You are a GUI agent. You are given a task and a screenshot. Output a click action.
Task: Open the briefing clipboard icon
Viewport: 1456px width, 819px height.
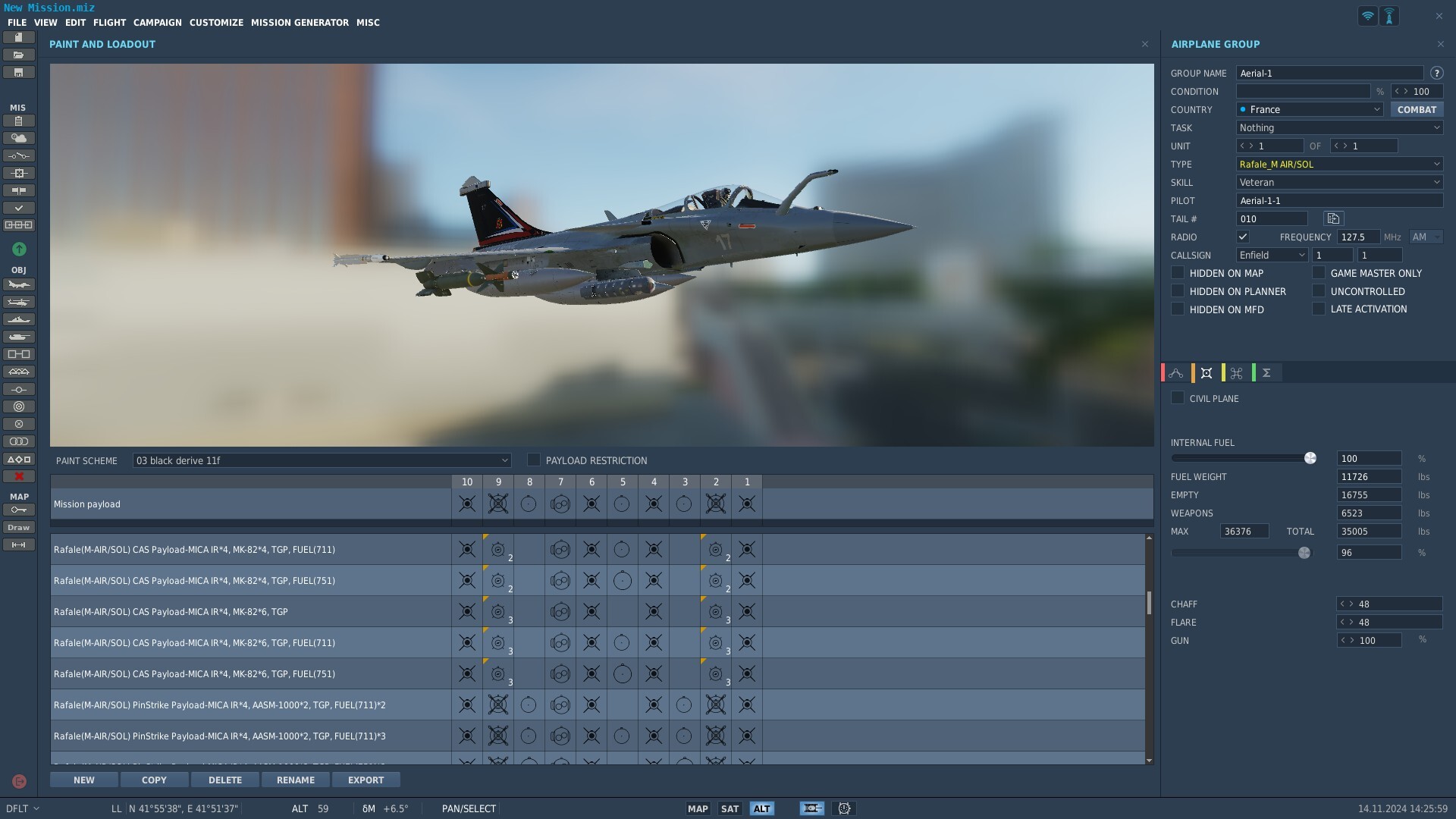[19, 121]
